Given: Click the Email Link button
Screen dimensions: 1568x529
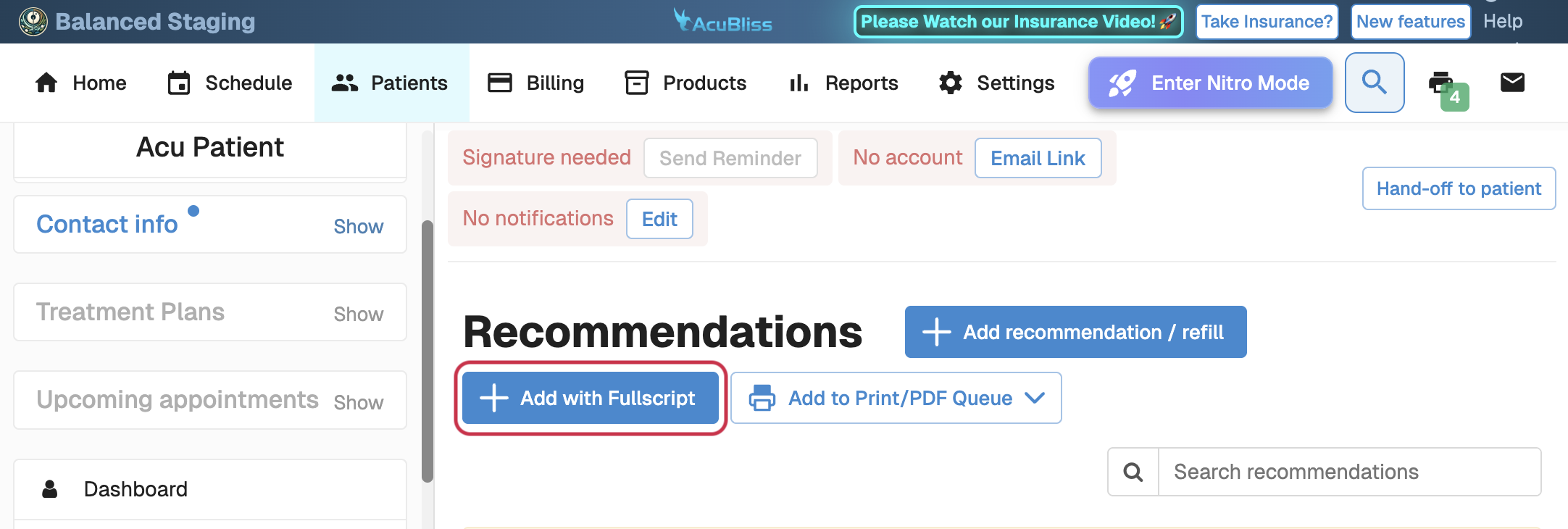Looking at the screenshot, I should coord(1038,158).
